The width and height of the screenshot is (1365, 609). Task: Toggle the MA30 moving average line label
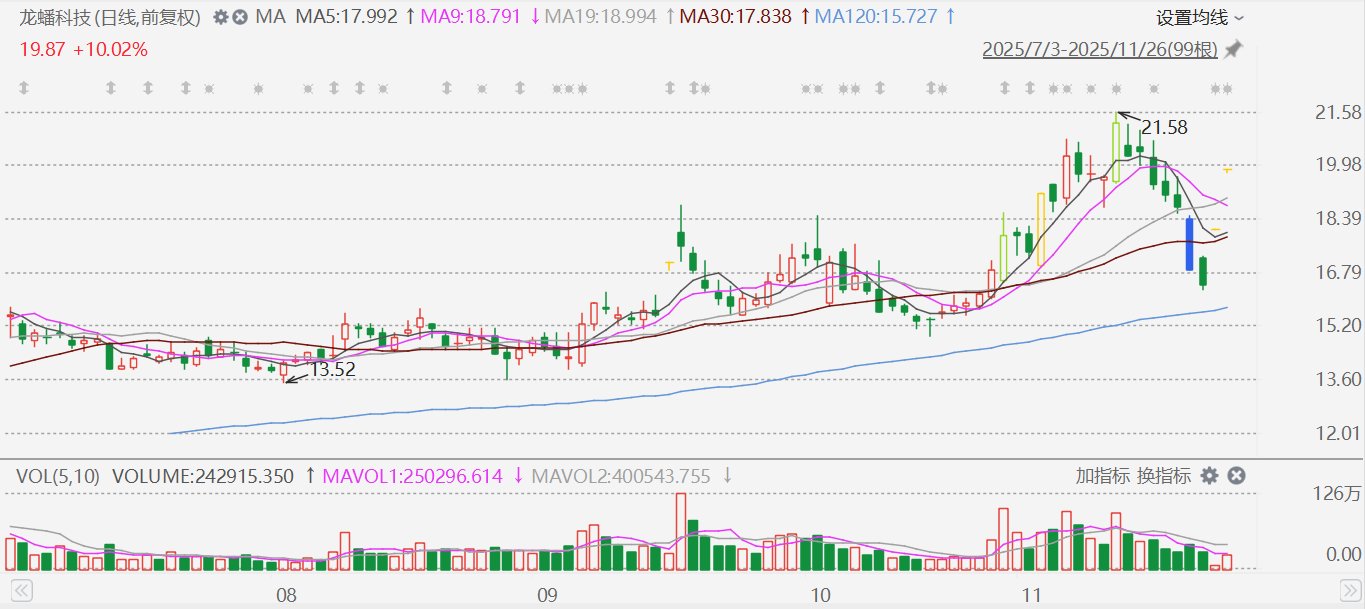[x=735, y=17]
